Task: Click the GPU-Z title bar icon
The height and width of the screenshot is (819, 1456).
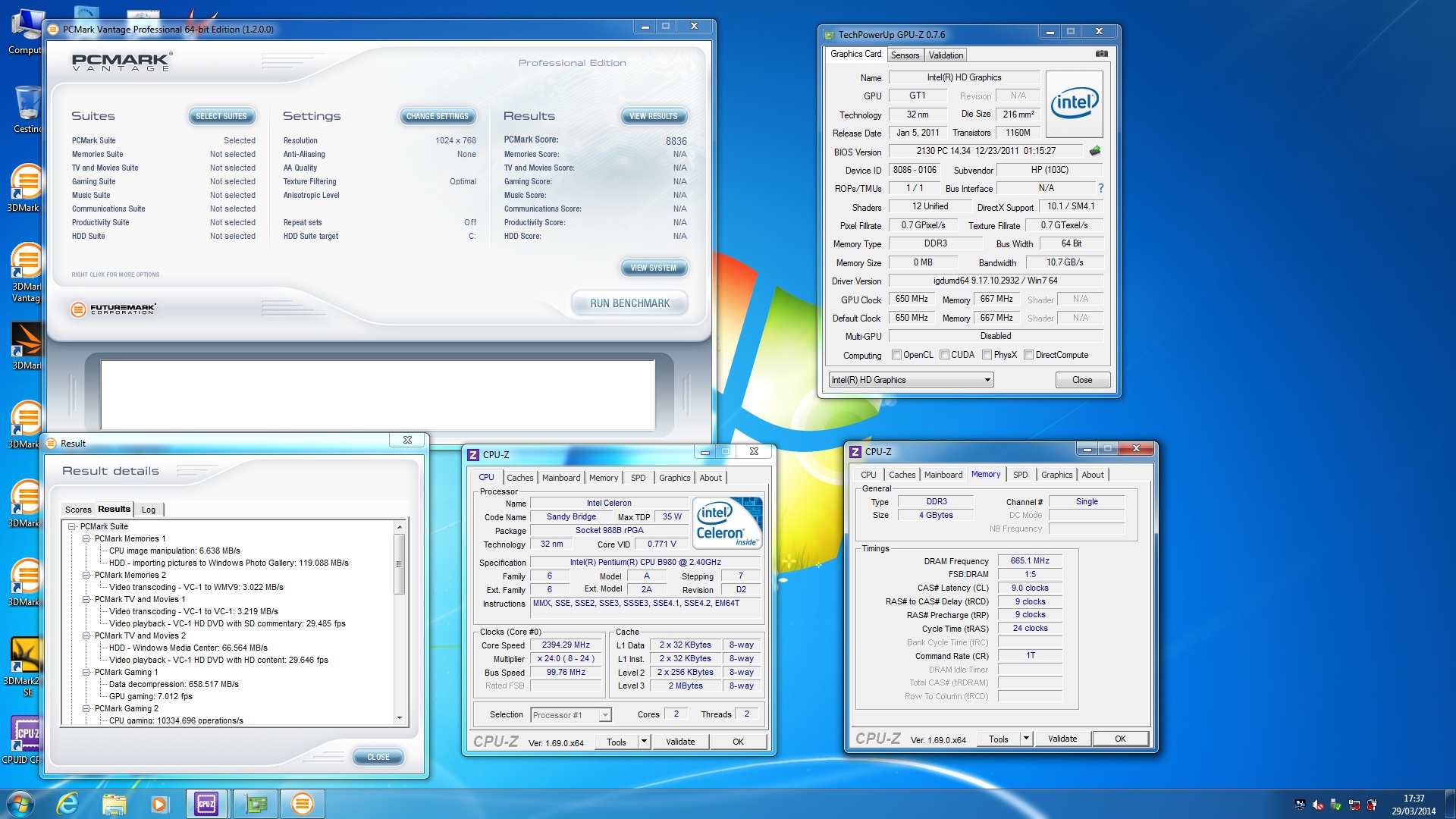Action: [830, 35]
